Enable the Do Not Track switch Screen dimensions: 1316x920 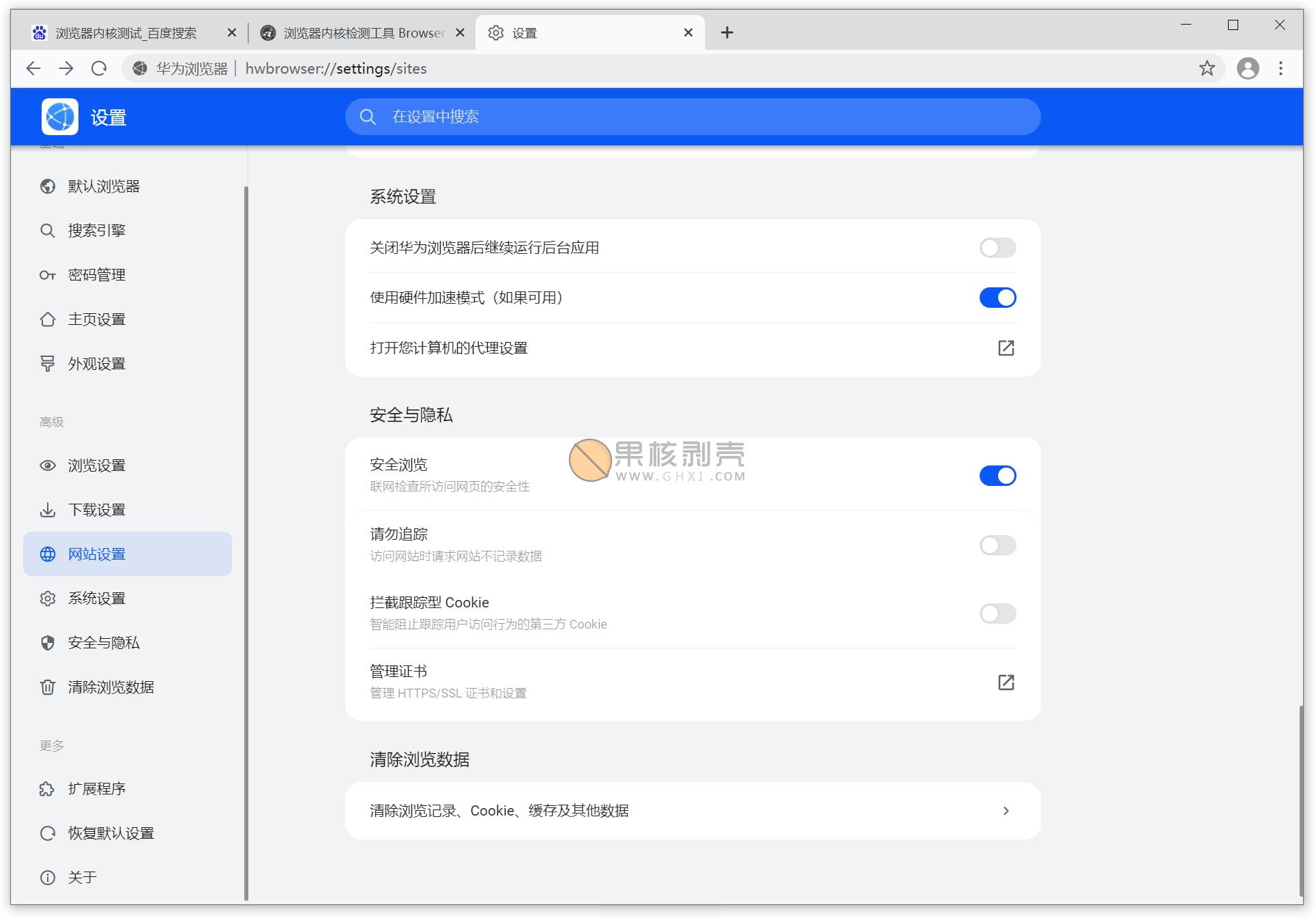[997, 545]
